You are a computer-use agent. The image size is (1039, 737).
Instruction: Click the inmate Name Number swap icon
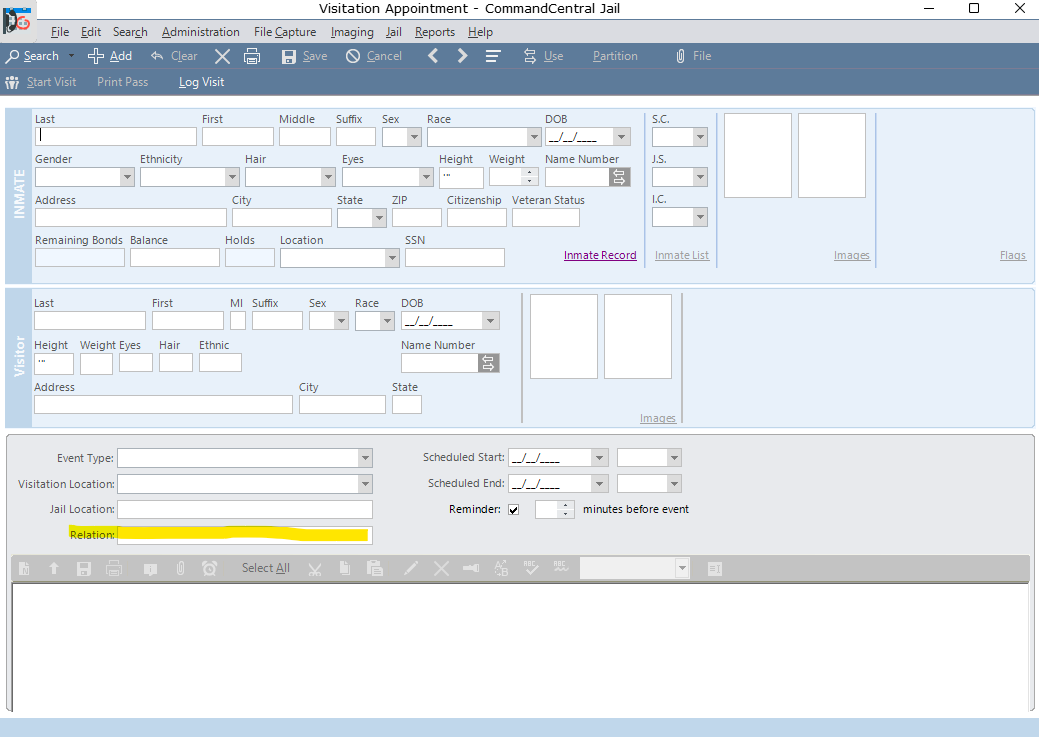(x=619, y=177)
